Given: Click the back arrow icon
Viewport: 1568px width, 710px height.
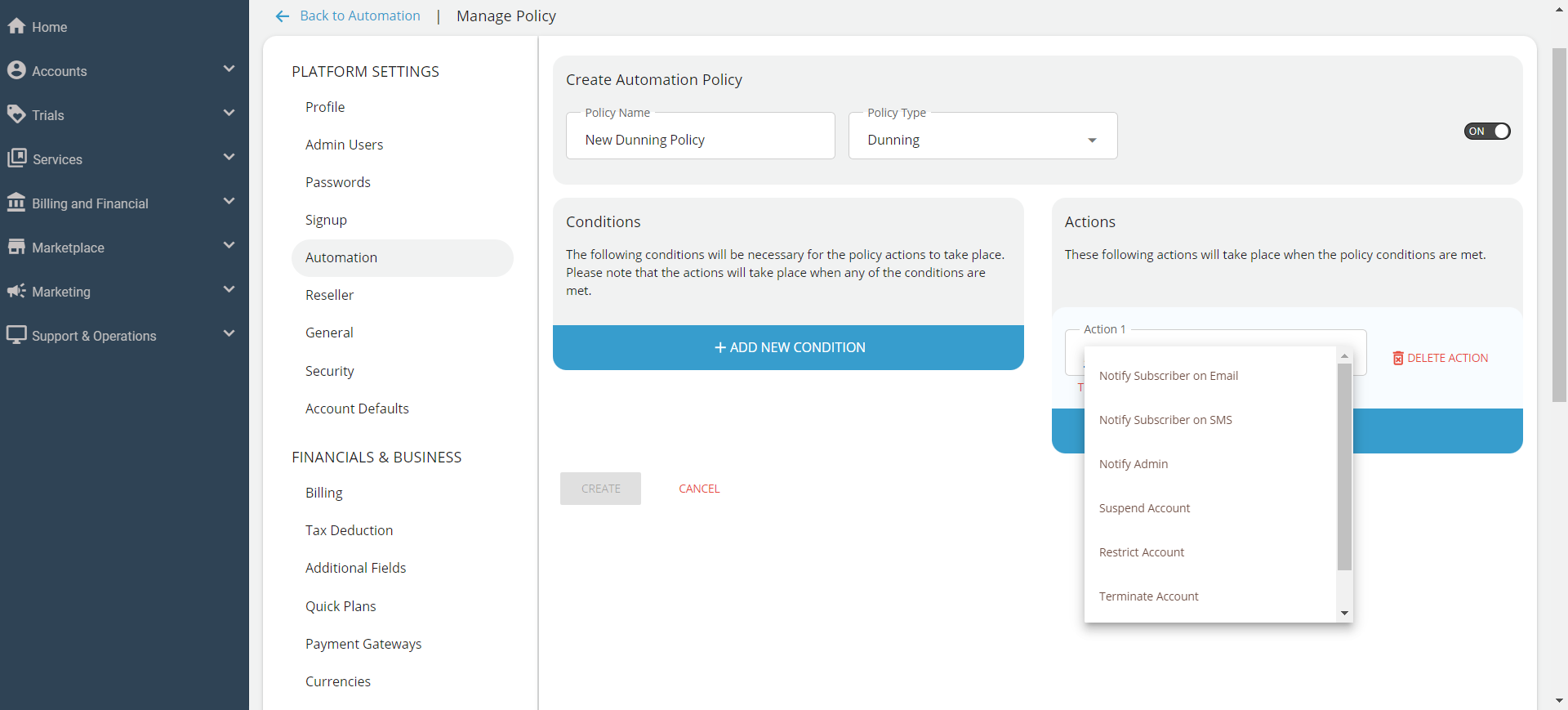Looking at the screenshot, I should (x=283, y=16).
